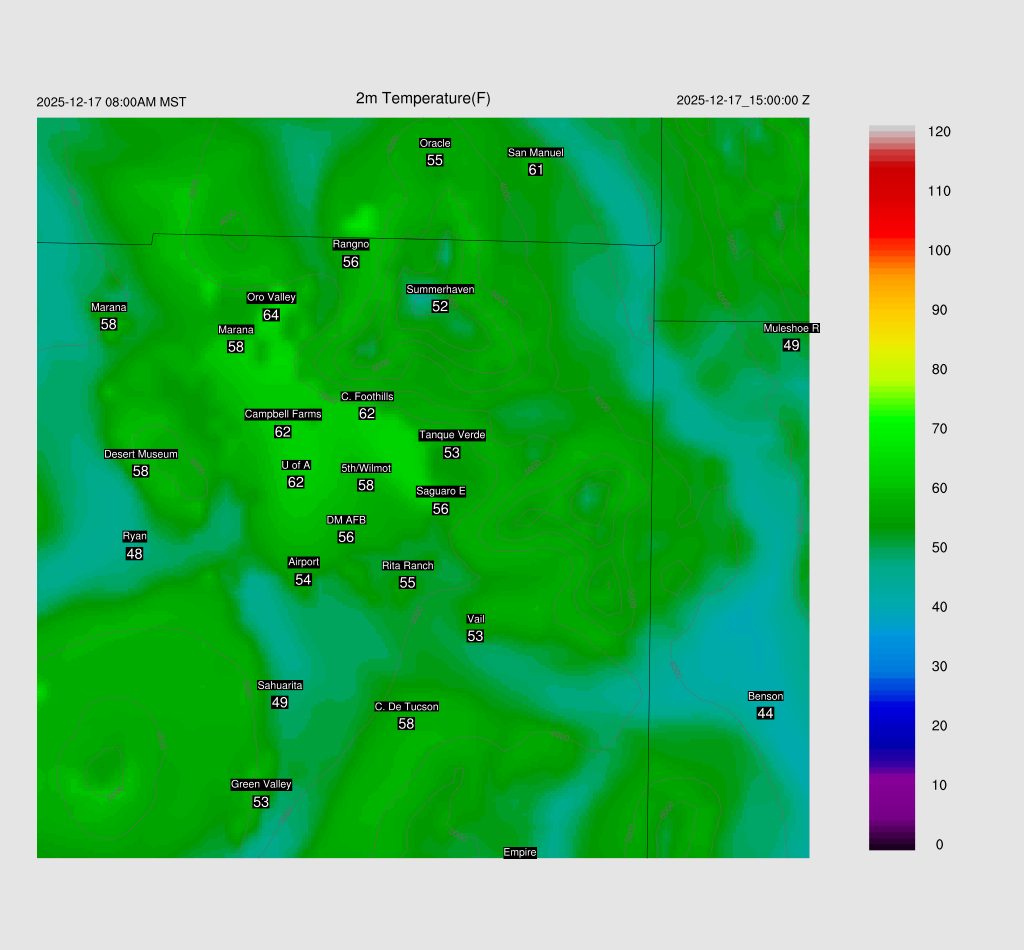Click the 08:00AM MST timestamp text
Viewport: 1024px width, 950px height.
tap(111, 102)
